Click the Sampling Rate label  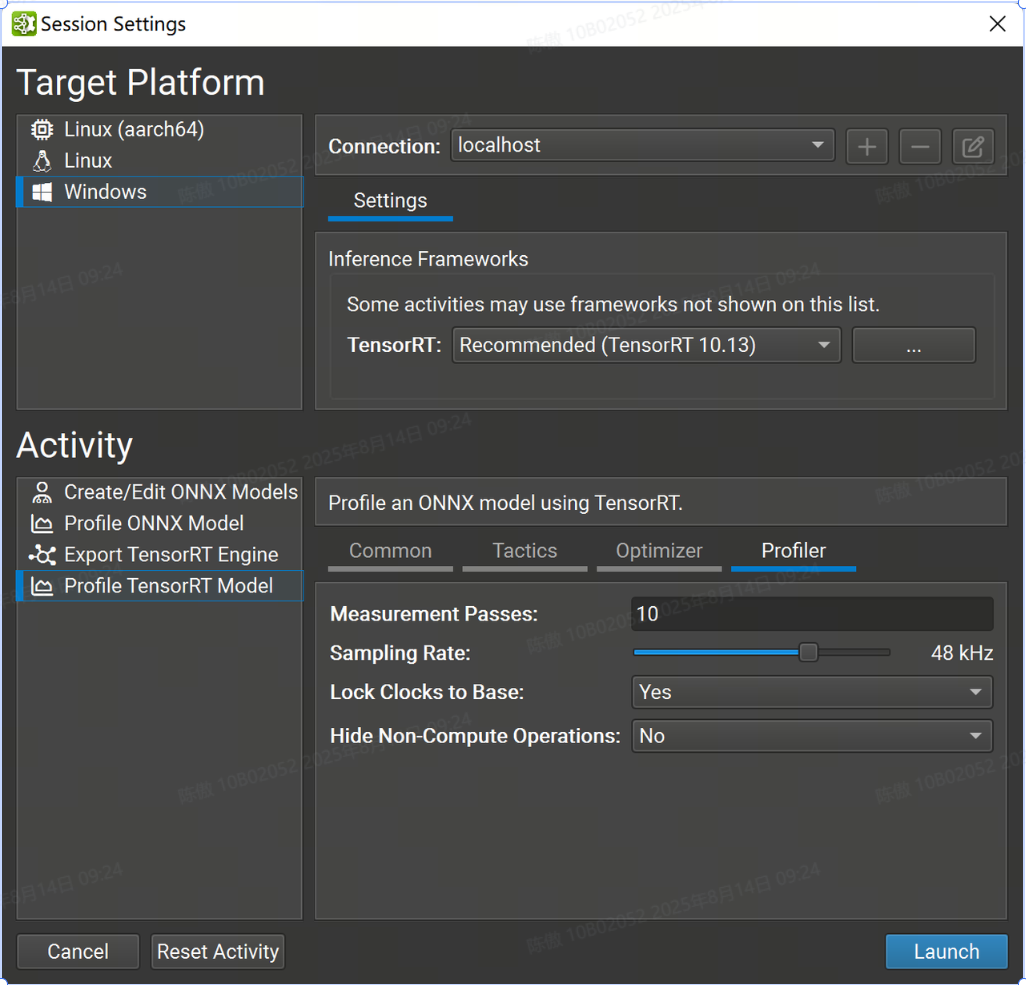tap(400, 653)
